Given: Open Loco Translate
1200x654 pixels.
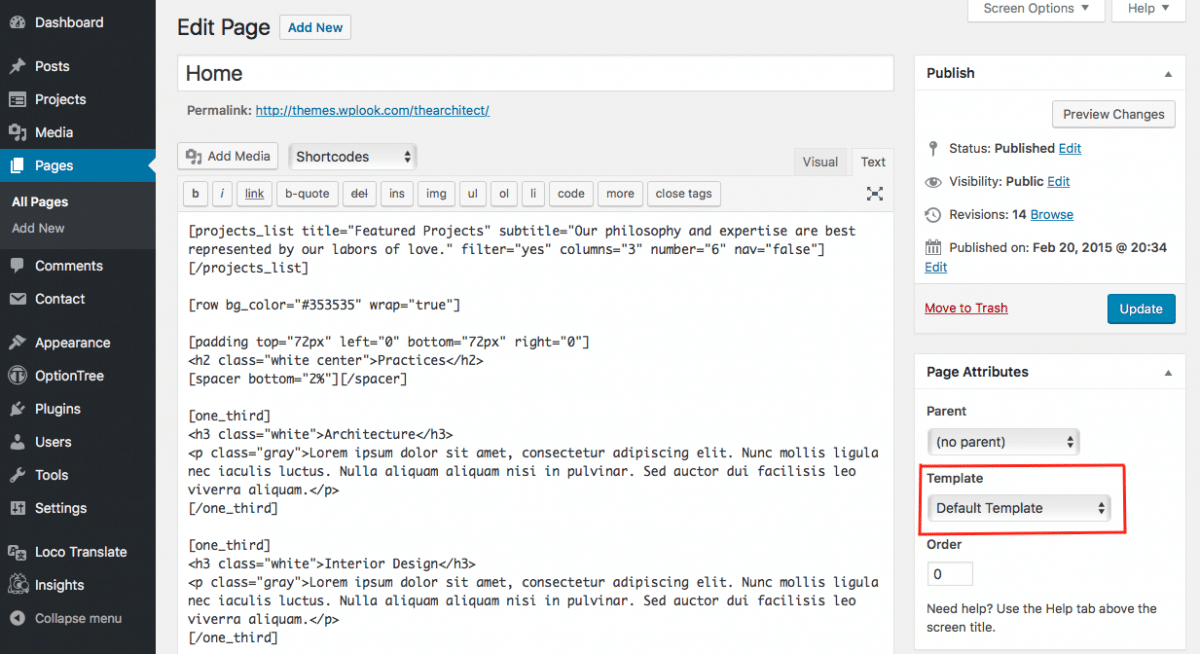Looking at the screenshot, I should pos(77,551).
